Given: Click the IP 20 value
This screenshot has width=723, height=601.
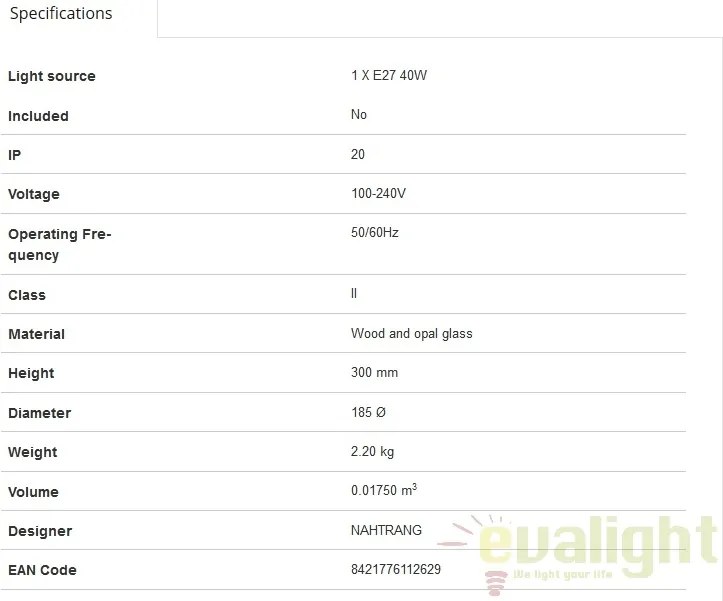Looking at the screenshot, I should [x=357, y=154].
